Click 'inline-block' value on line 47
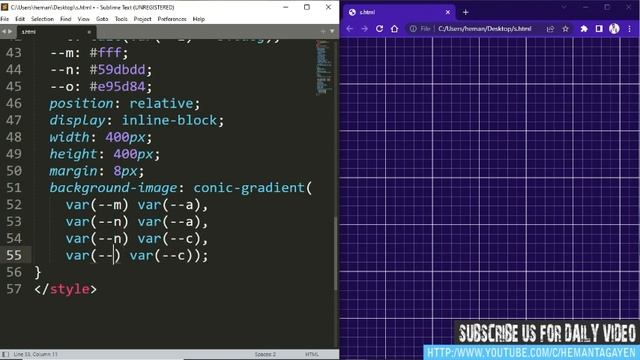640x360 pixels. coord(169,120)
